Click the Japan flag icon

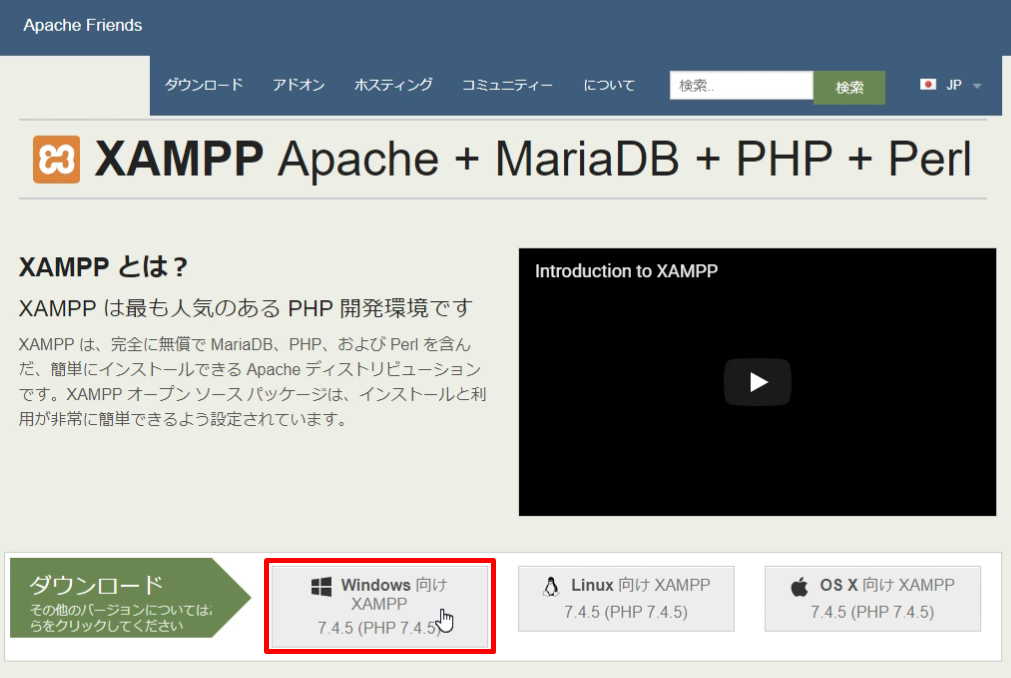pos(928,84)
